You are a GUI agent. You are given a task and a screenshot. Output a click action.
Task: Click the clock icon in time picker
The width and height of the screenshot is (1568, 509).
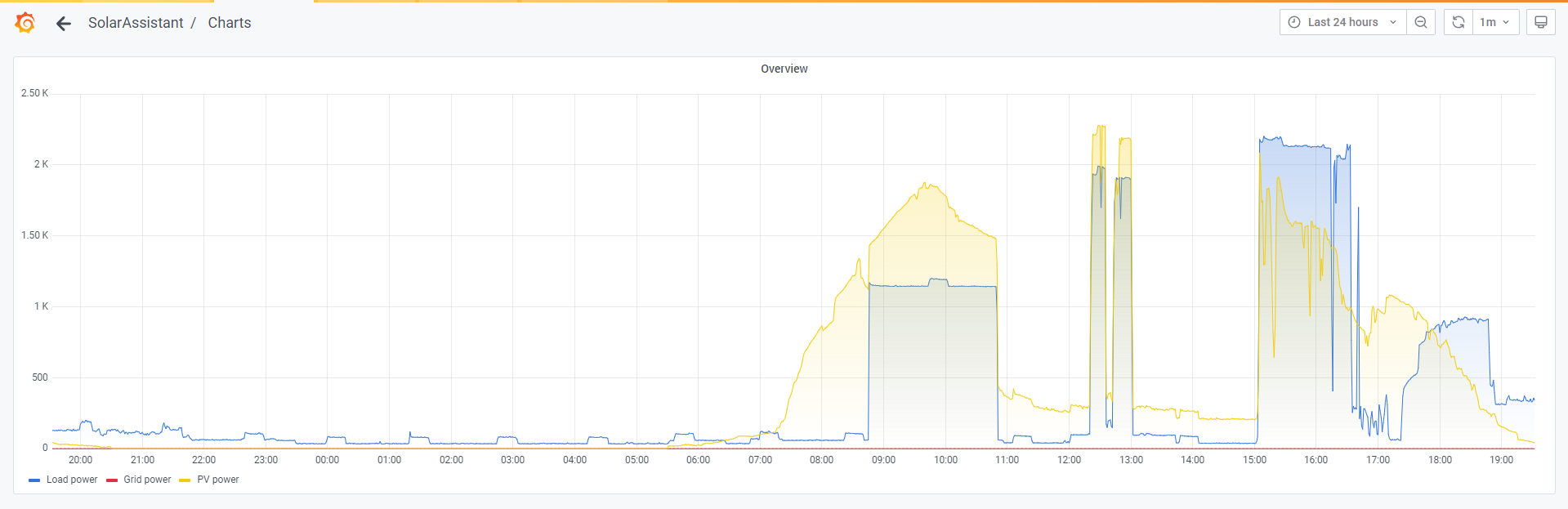pyautogui.click(x=1294, y=22)
